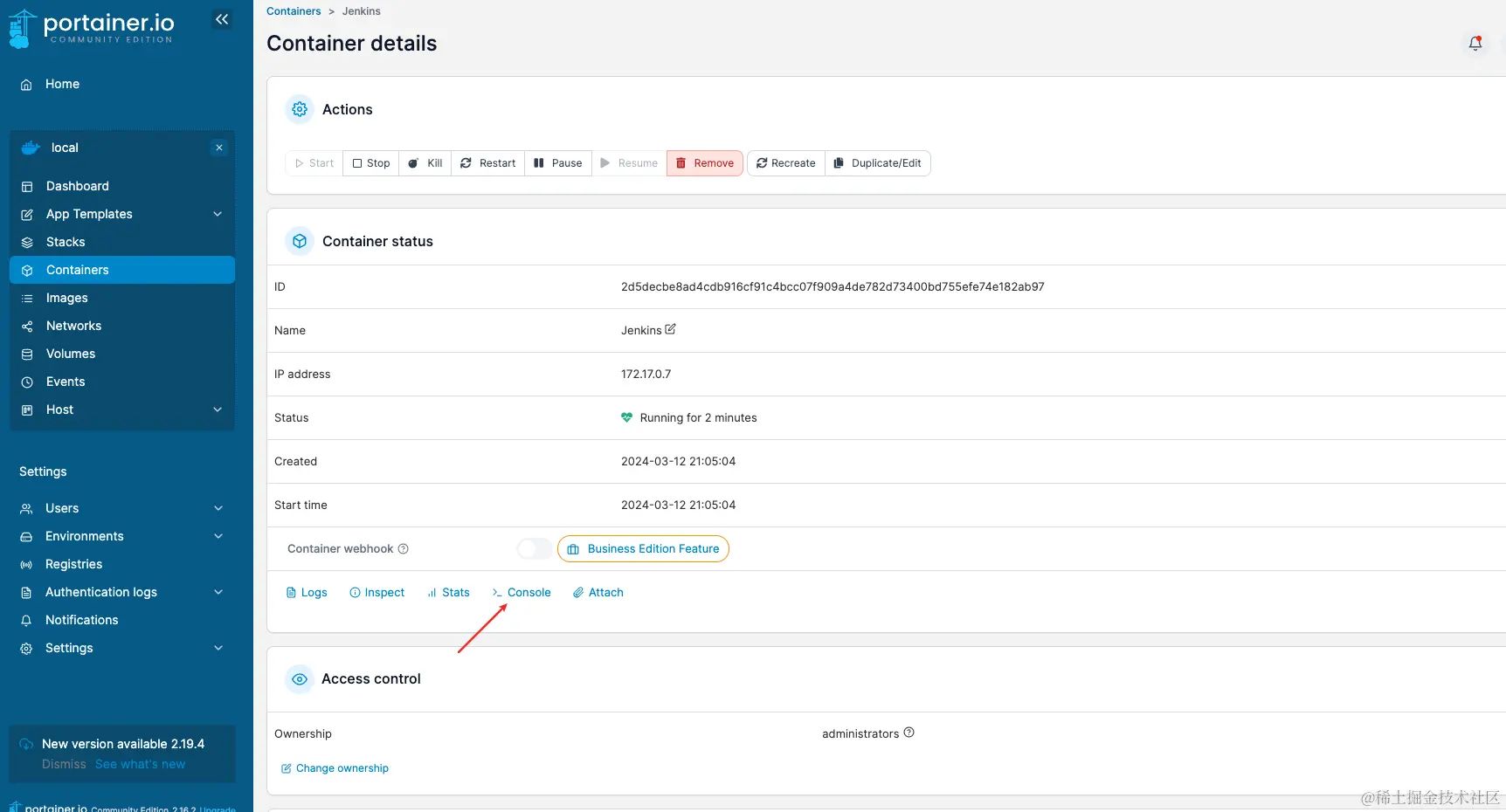Open notifications bell icon at top right
The height and width of the screenshot is (812, 1506).
point(1475,43)
